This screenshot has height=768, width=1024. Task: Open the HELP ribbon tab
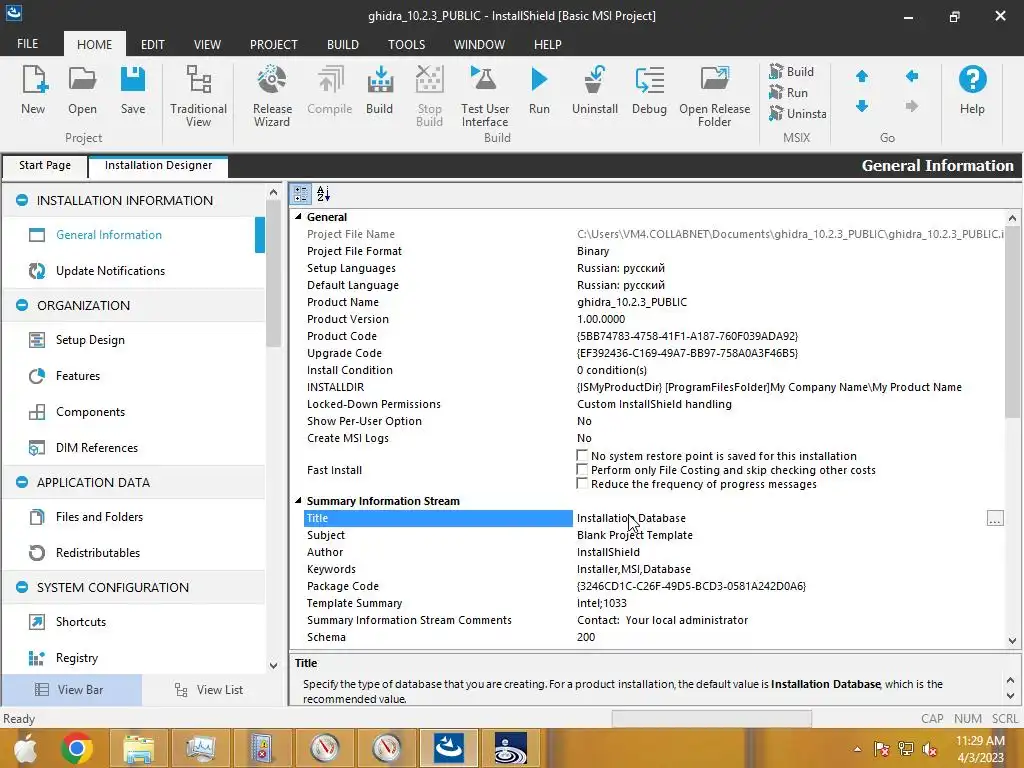pyautogui.click(x=547, y=44)
